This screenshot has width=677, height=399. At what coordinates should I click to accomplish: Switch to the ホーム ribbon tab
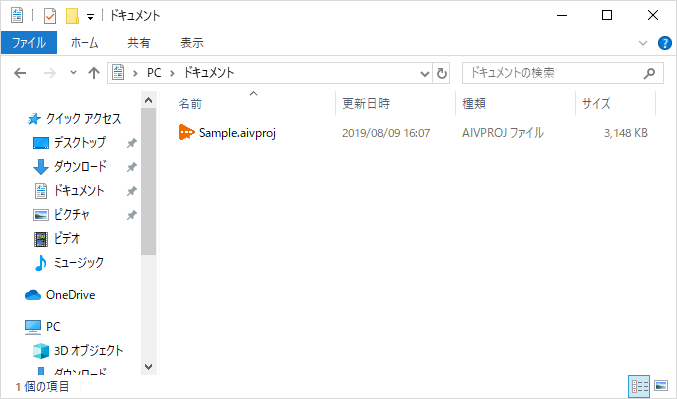pos(85,43)
